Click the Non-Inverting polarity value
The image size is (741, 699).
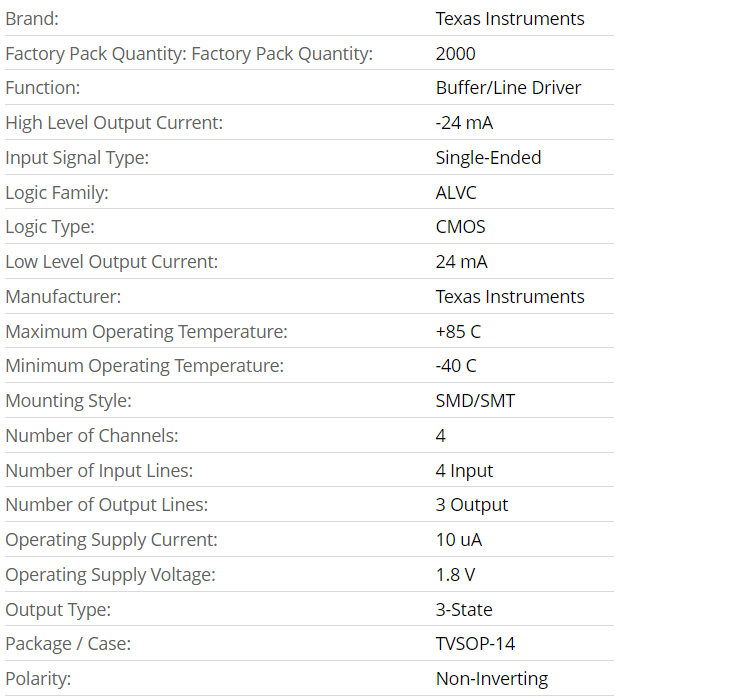pyautogui.click(x=492, y=679)
